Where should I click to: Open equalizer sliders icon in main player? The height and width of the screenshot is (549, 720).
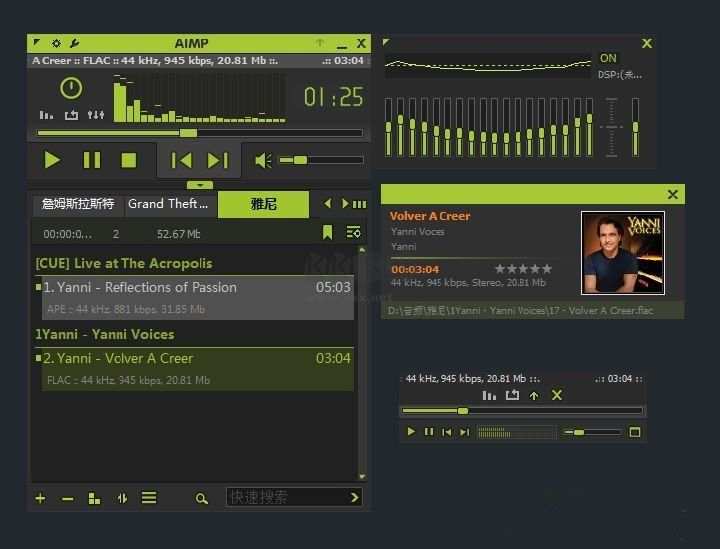96,115
